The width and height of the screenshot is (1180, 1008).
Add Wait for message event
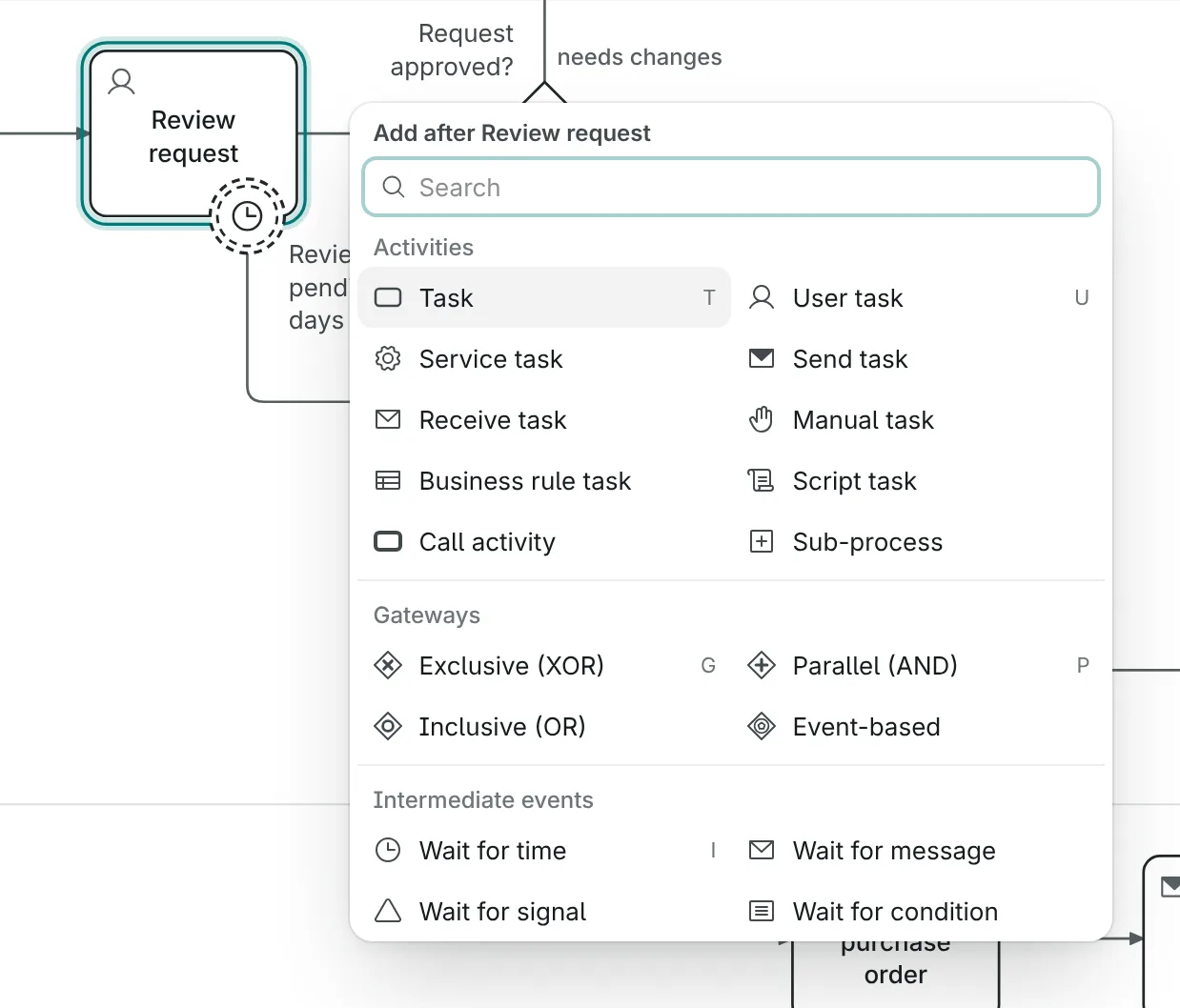click(x=918, y=850)
